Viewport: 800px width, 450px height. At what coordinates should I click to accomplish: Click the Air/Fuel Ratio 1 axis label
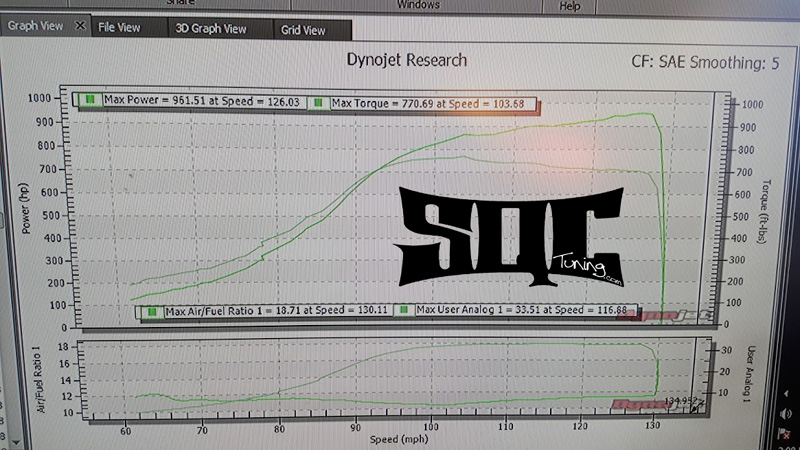39,379
